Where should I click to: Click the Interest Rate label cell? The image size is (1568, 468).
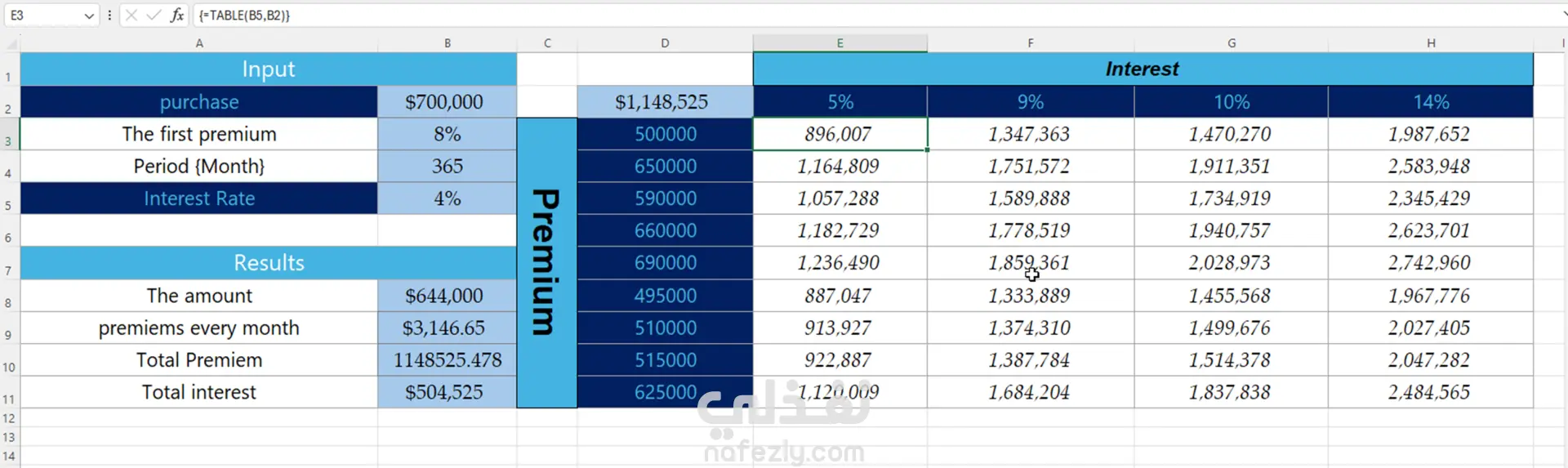[199, 198]
